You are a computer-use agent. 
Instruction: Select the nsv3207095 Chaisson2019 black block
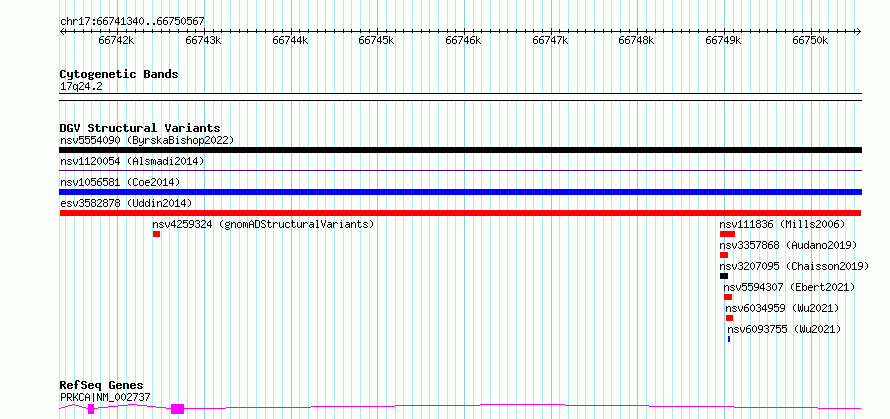click(724, 276)
